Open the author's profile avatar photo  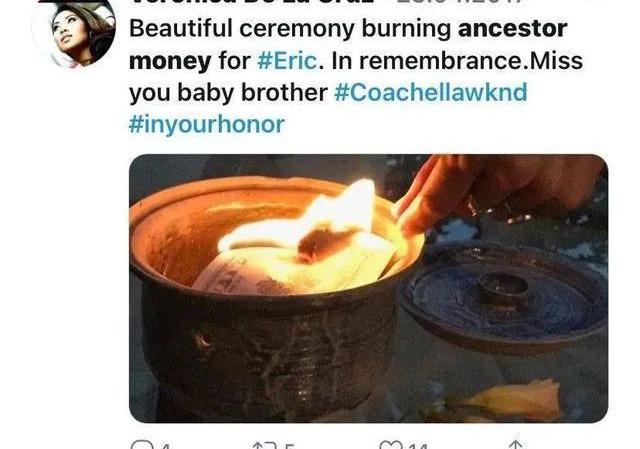pos(74,34)
